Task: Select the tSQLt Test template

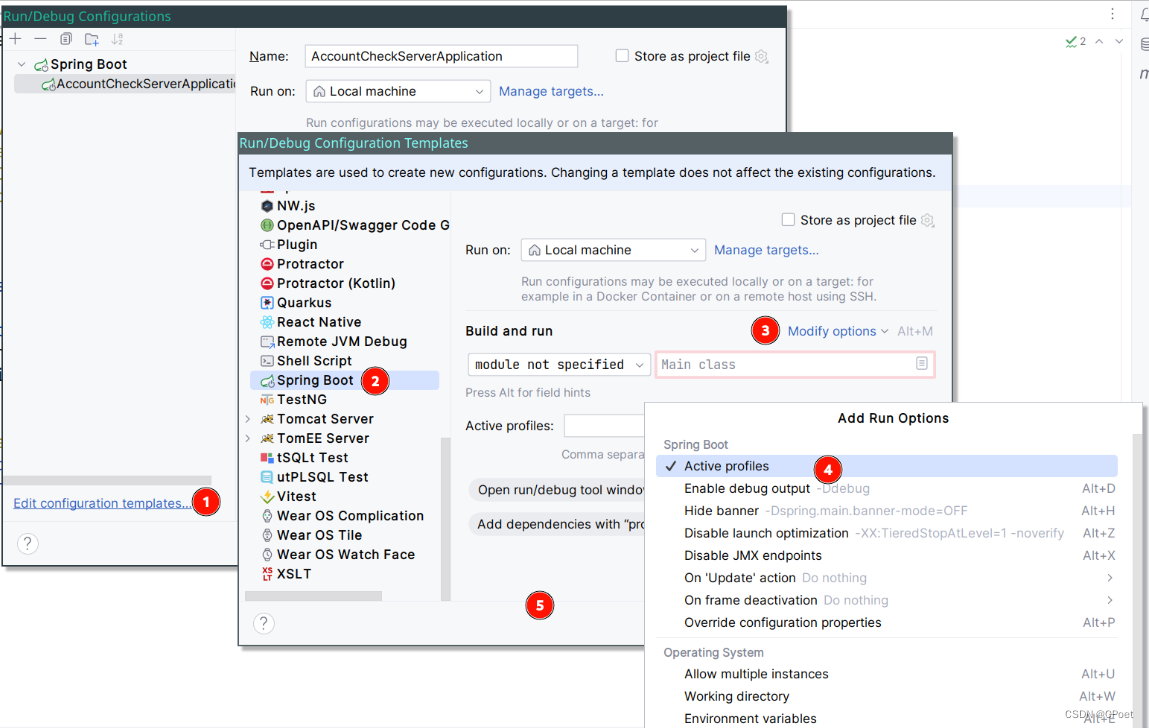Action: coord(304,457)
